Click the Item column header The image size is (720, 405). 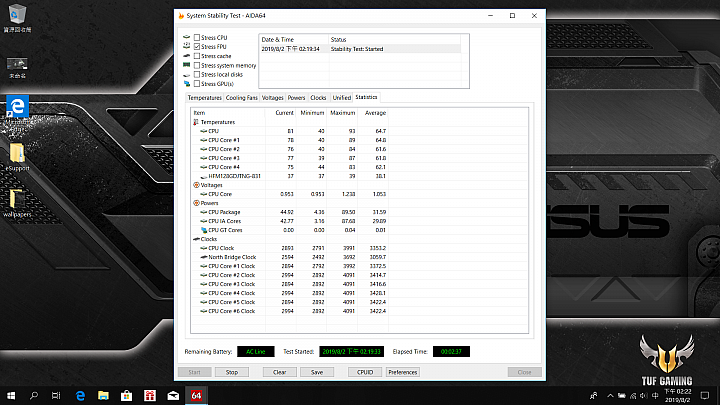pos(228,113)
